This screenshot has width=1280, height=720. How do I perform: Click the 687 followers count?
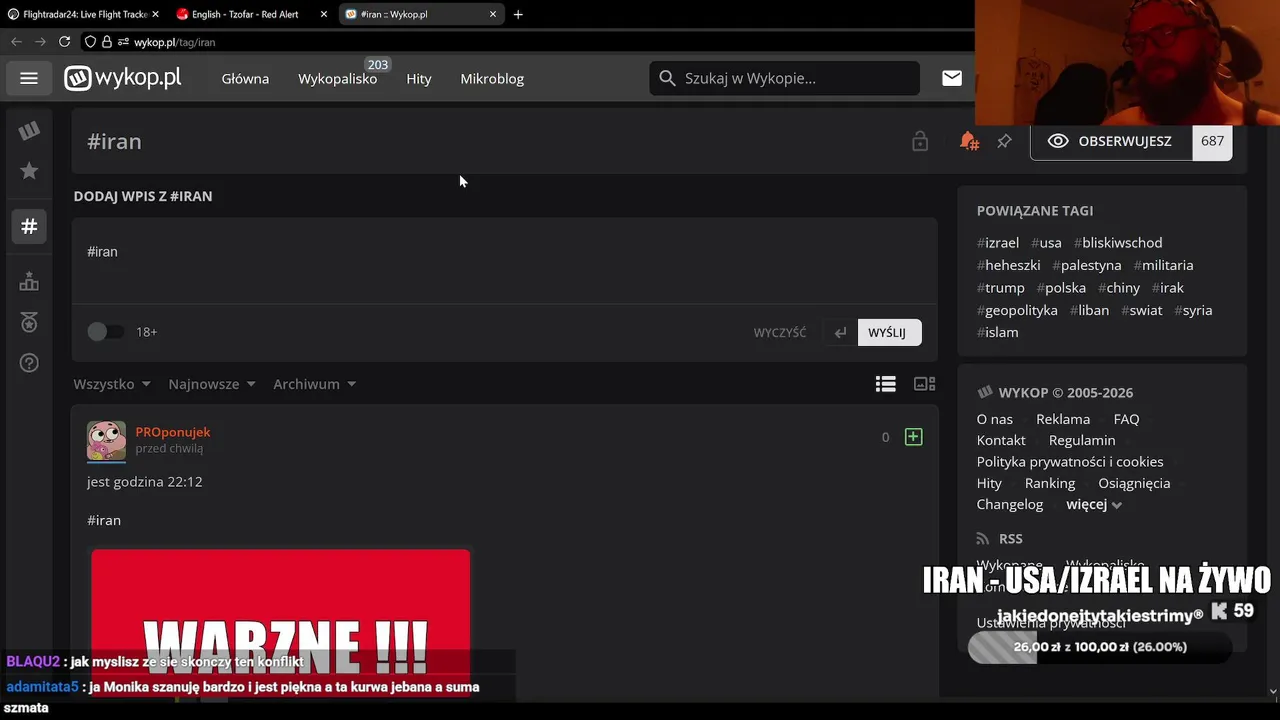(1212, 141)
